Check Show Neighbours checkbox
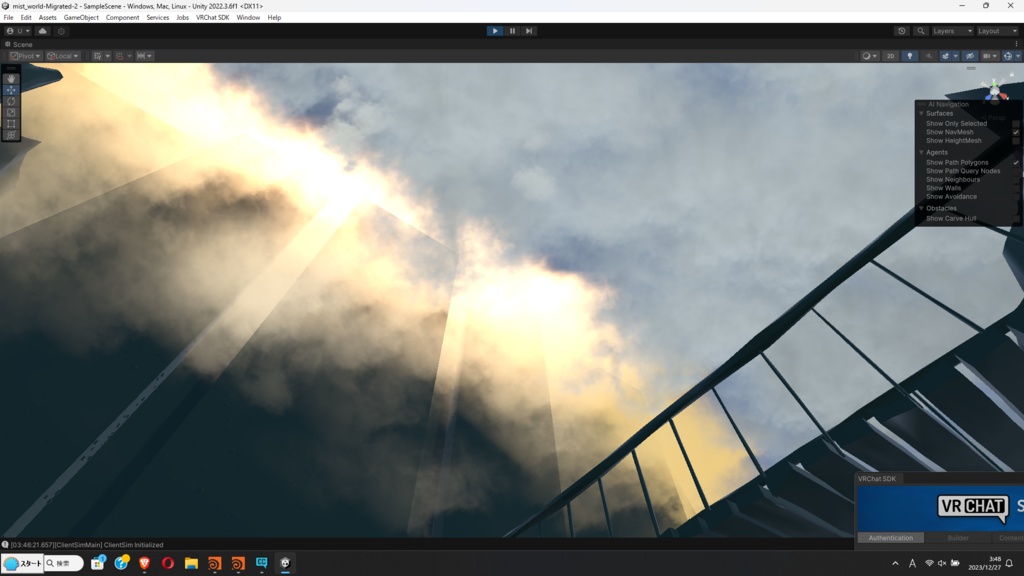The image size is (1024, 576). [1016, 180]
